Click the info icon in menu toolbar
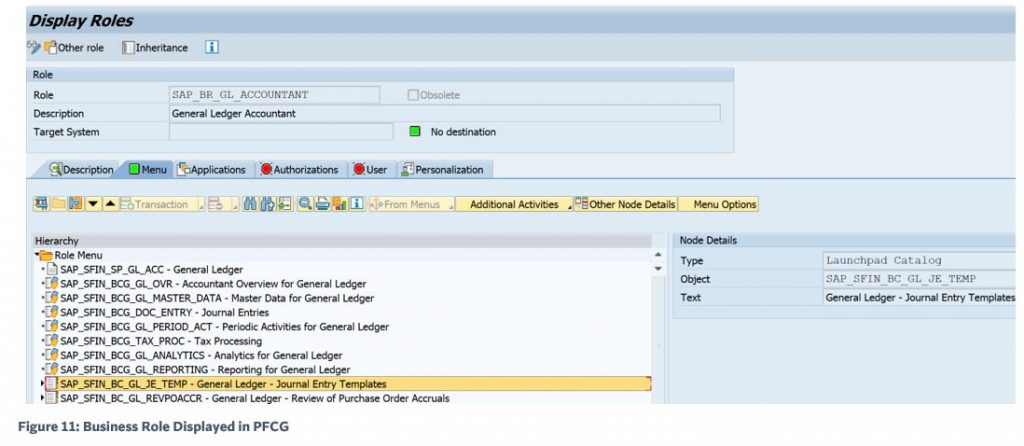This screenshot has width=1024, height=446. 357,204
